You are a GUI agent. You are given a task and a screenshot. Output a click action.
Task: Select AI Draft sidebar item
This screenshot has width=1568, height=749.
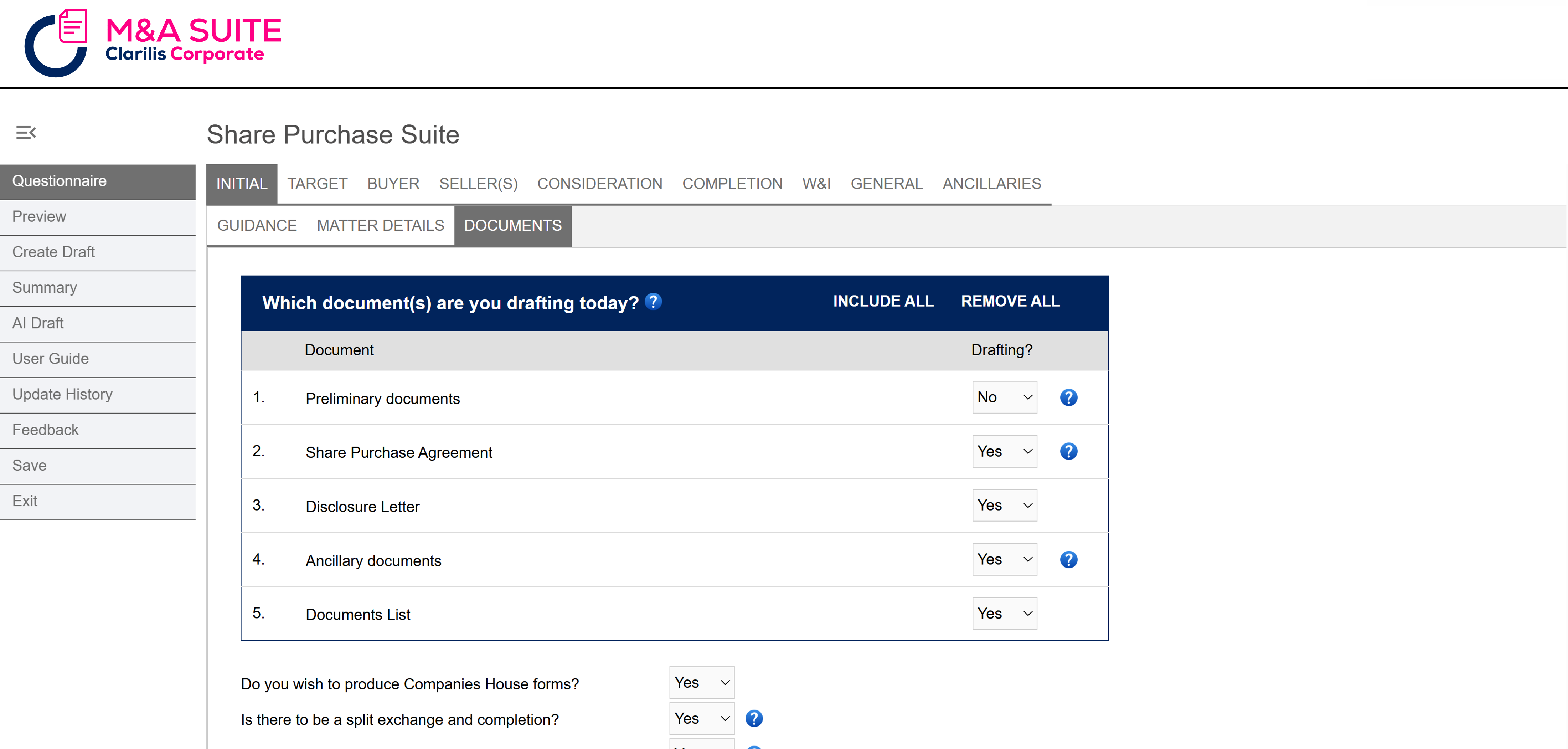38,323
